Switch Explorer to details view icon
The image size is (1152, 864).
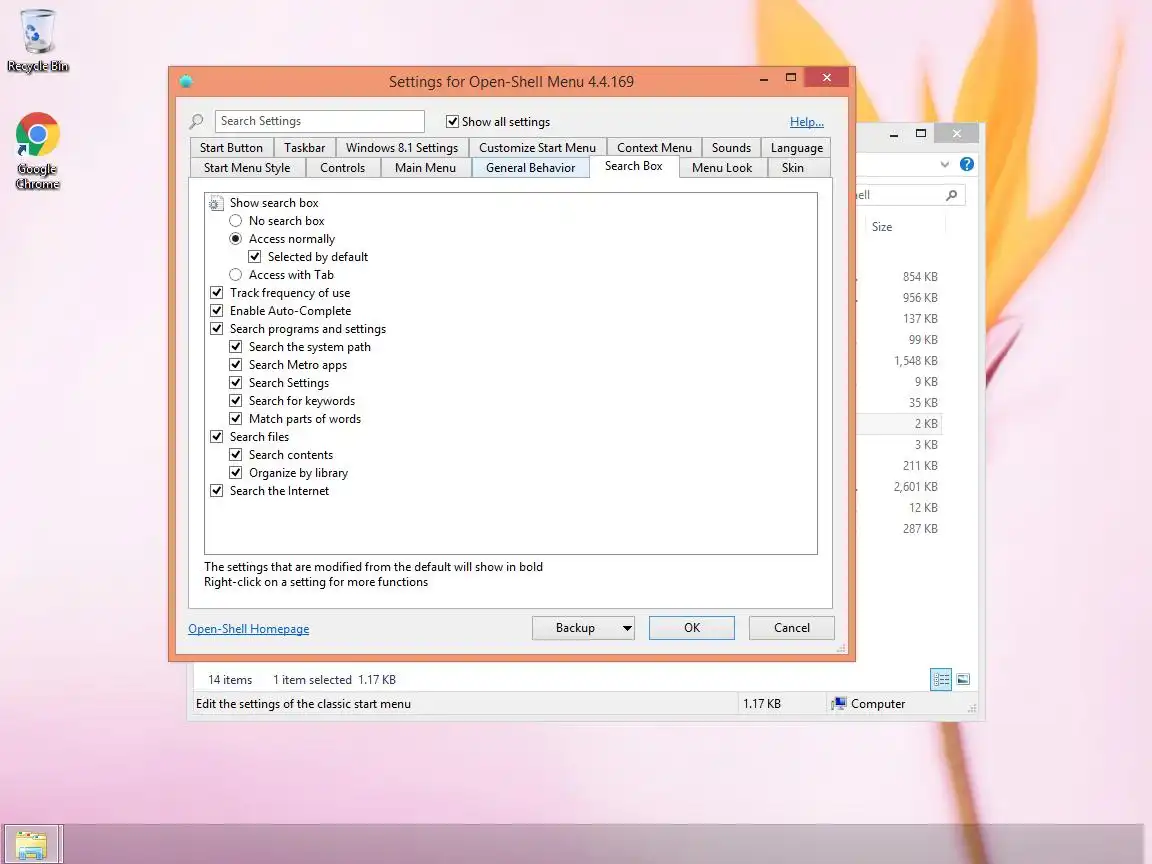click(941, 680)
